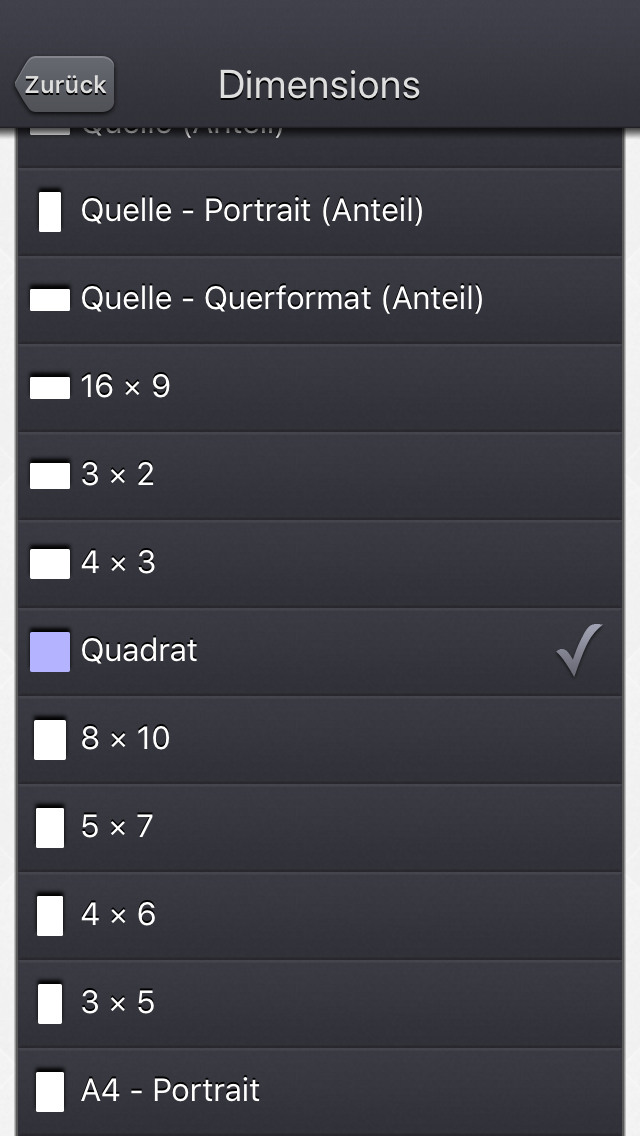The image size is (640, 1136).
Task: Select the Quelle - Querformat (Anteil) option
Action: 282,299
